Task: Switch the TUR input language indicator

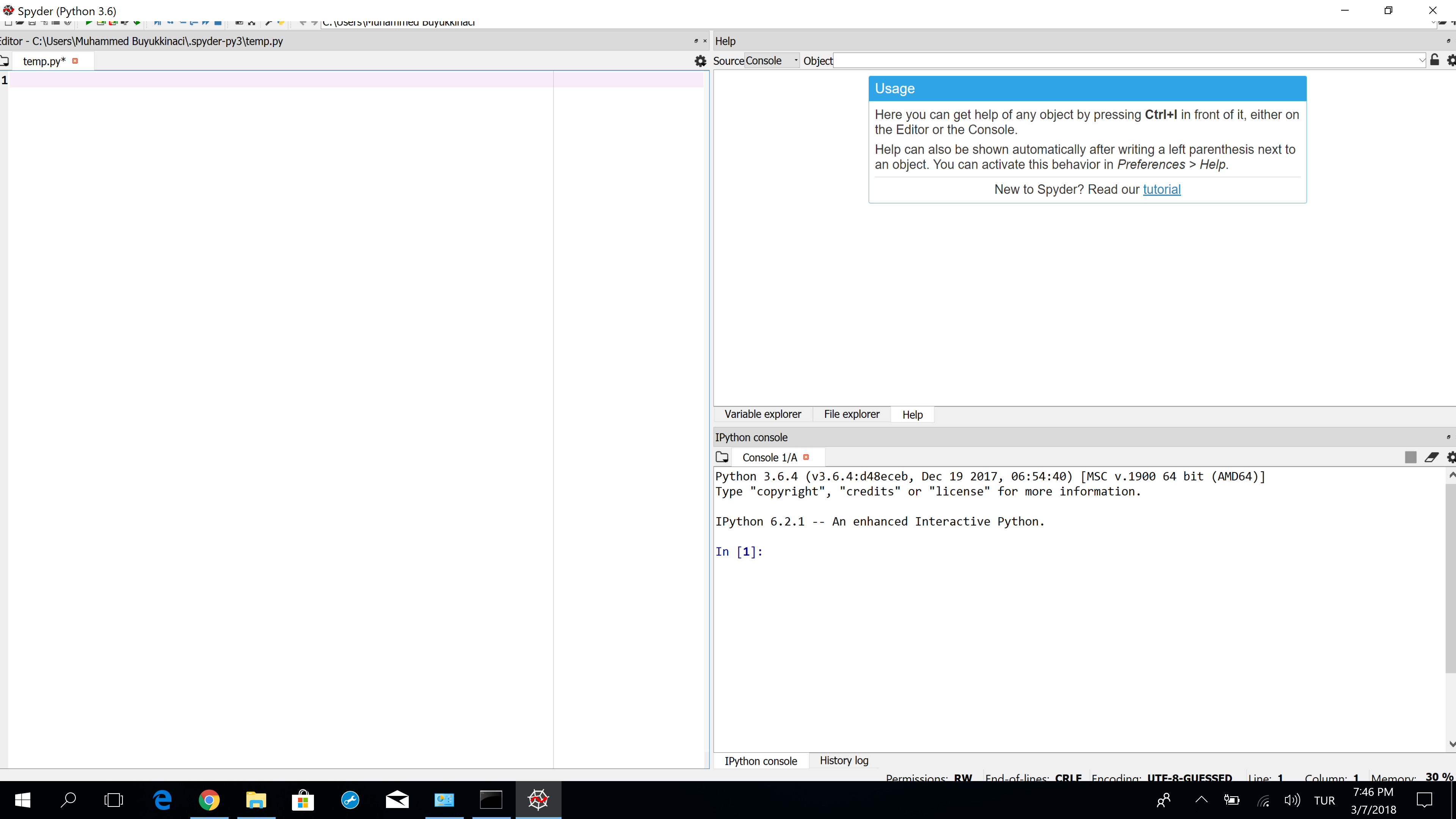Action: pyautogui.click(x=1324, y=801)
